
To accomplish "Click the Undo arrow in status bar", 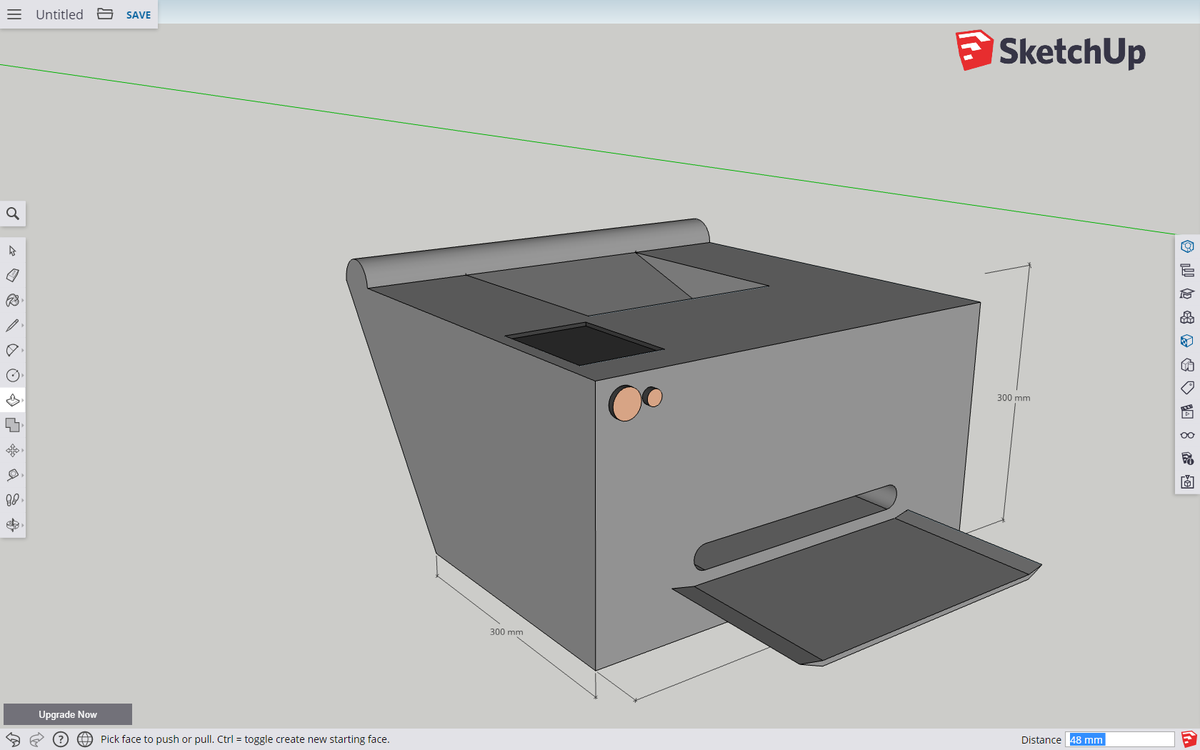I will [13, 739].
